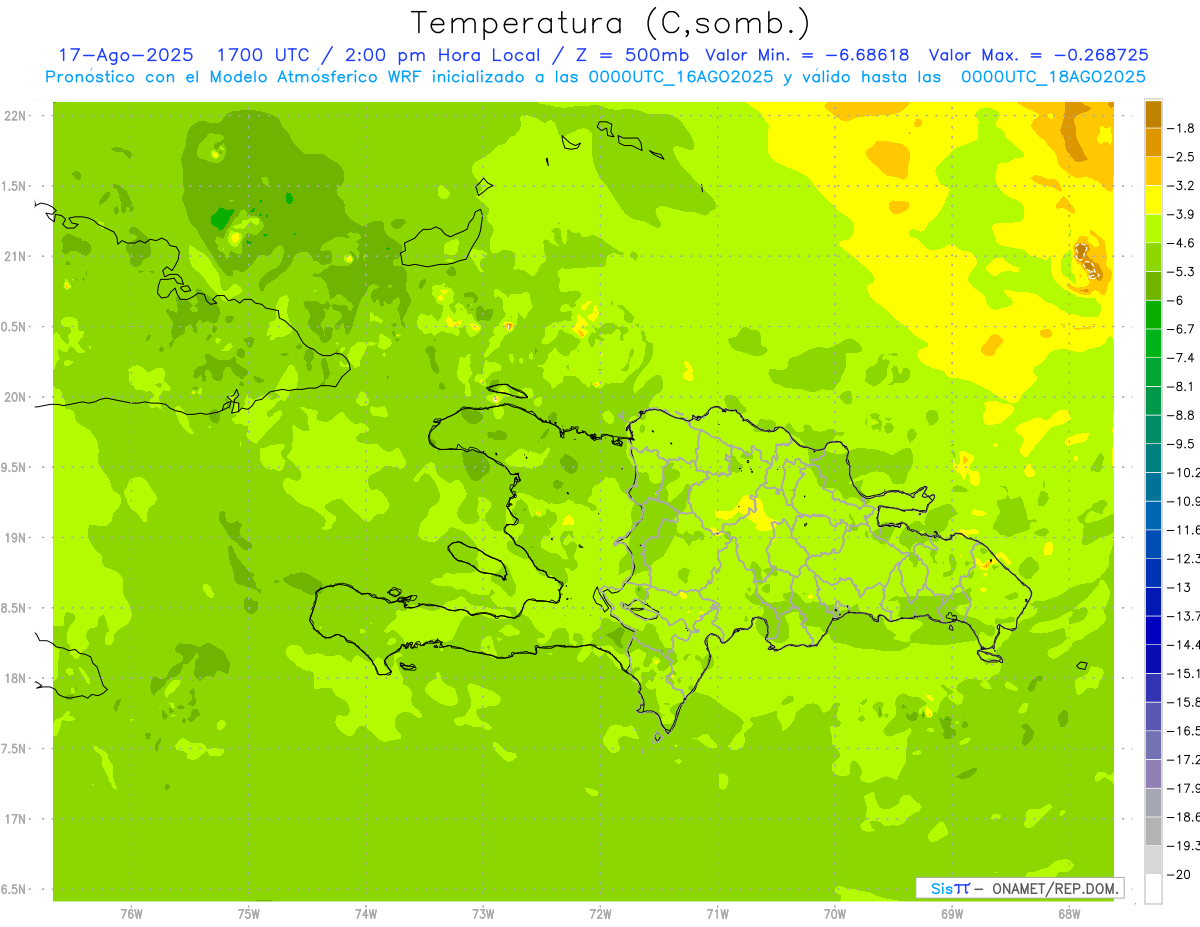
Task: Click the '-13' legend value
Action: [1178, 587]
